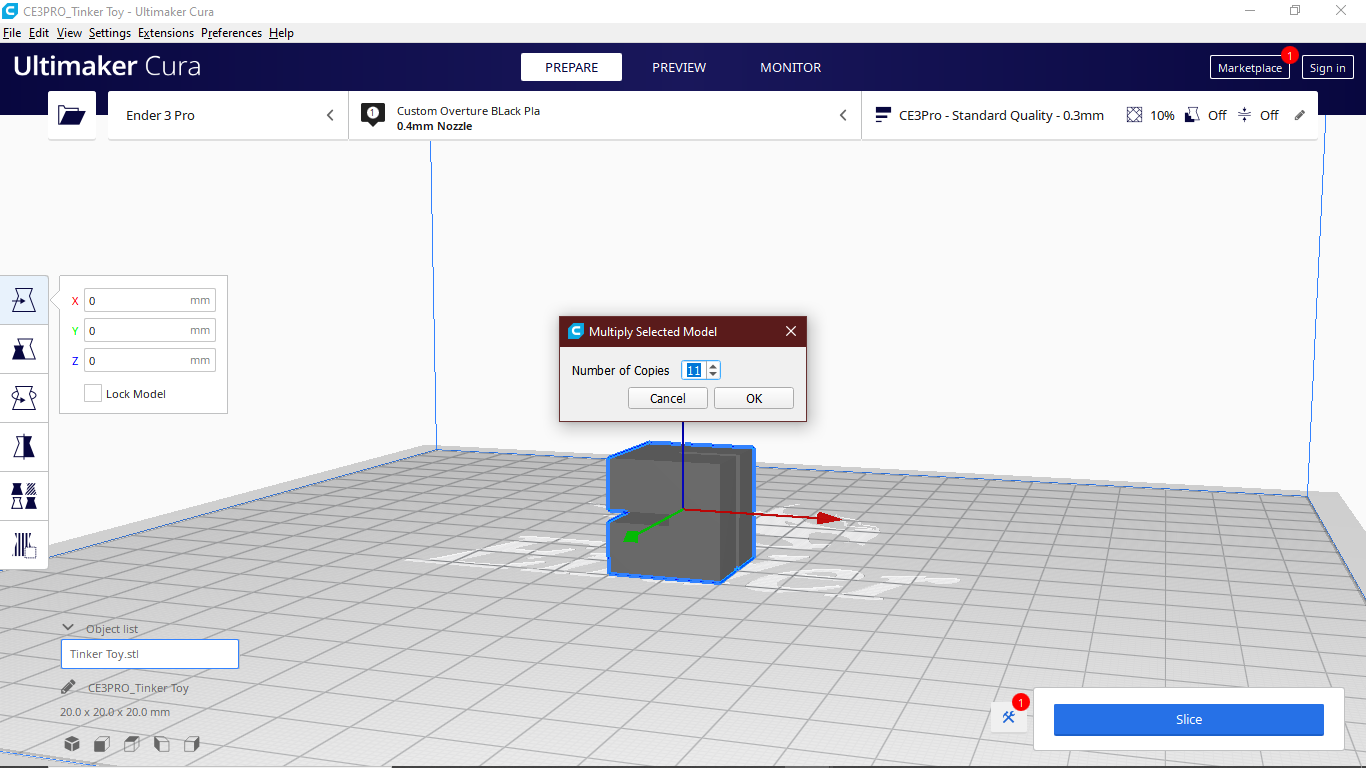This screenshot has width=1366, height=768.
Task: Click the CE3PRO_Tinker Toy job name
Action: tap(138, 688)
